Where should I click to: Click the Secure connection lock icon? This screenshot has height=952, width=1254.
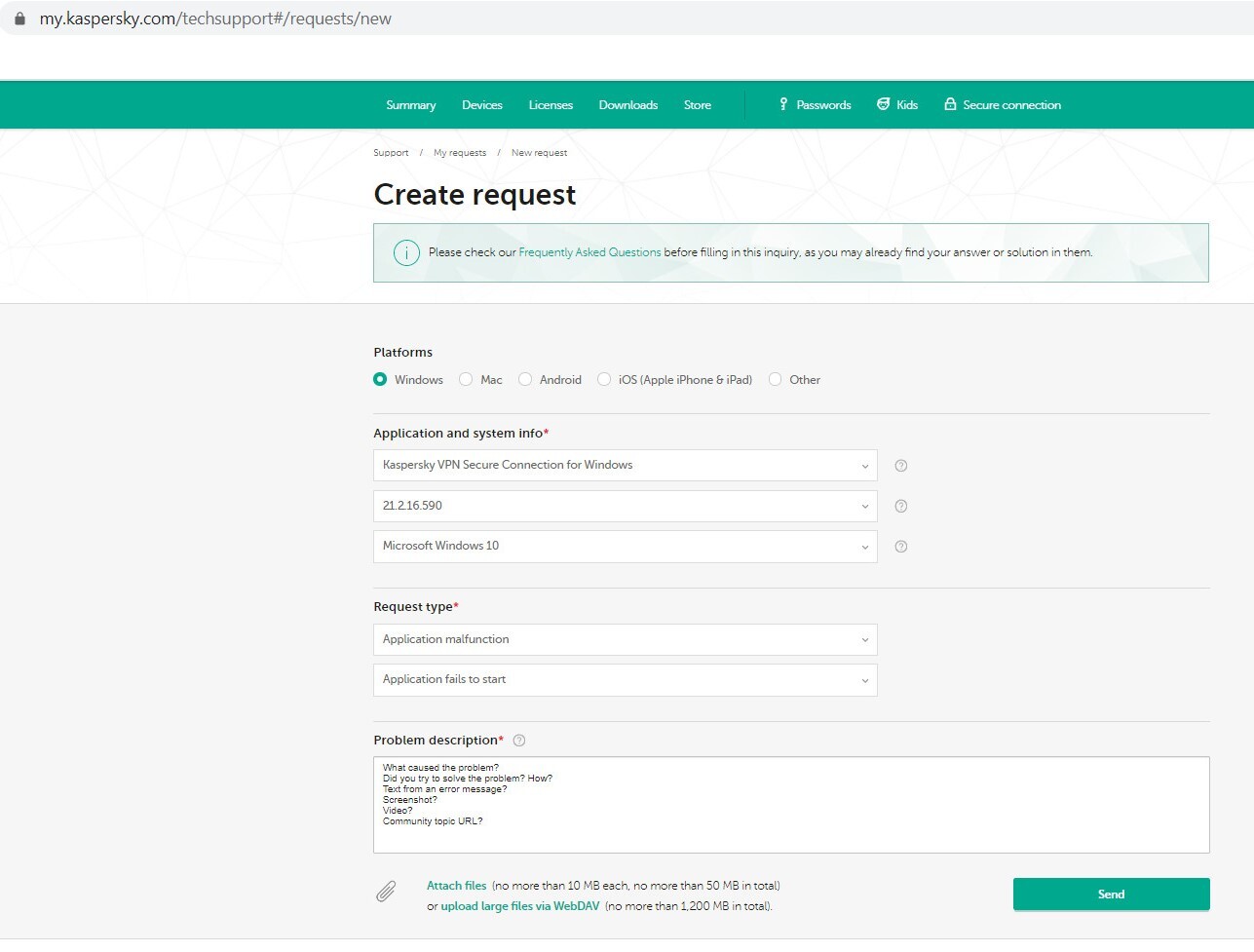pos(950,104)
